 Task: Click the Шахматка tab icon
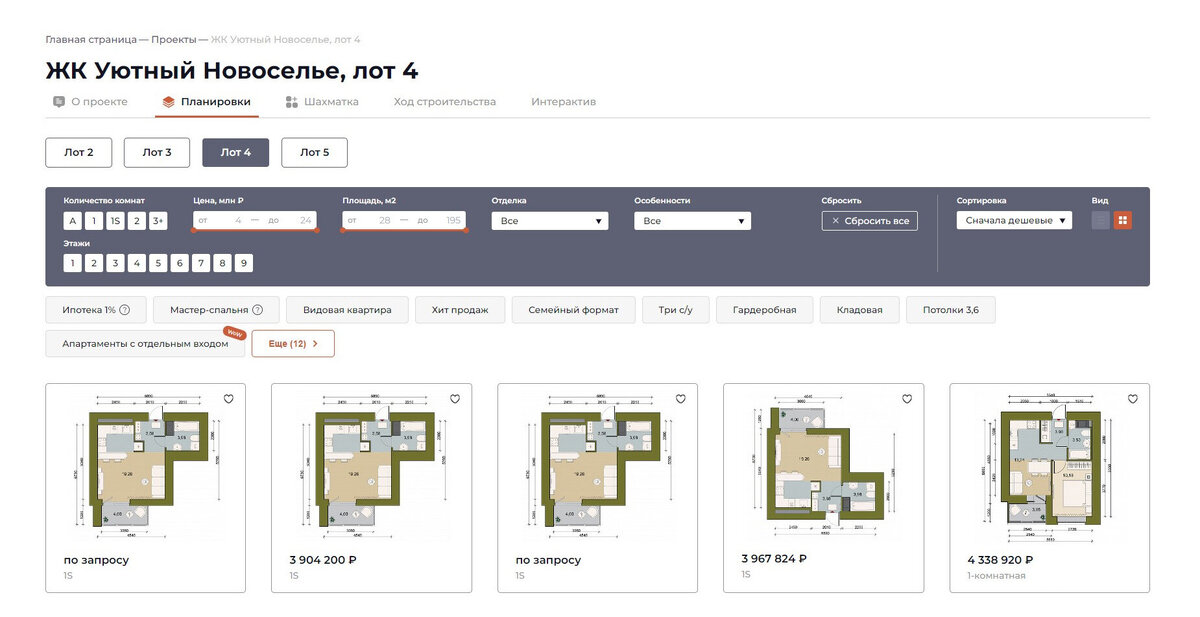(x=292, y=102)
